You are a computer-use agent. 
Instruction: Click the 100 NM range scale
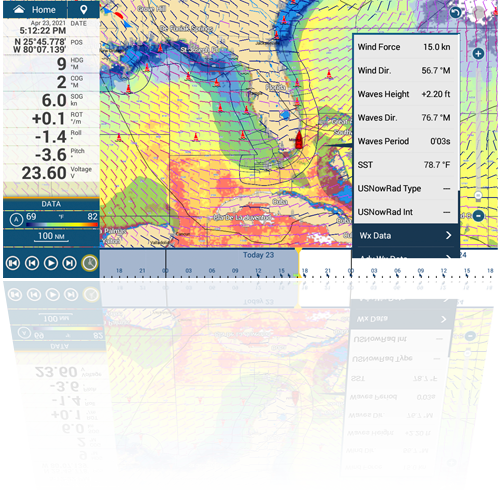(51, 236)
